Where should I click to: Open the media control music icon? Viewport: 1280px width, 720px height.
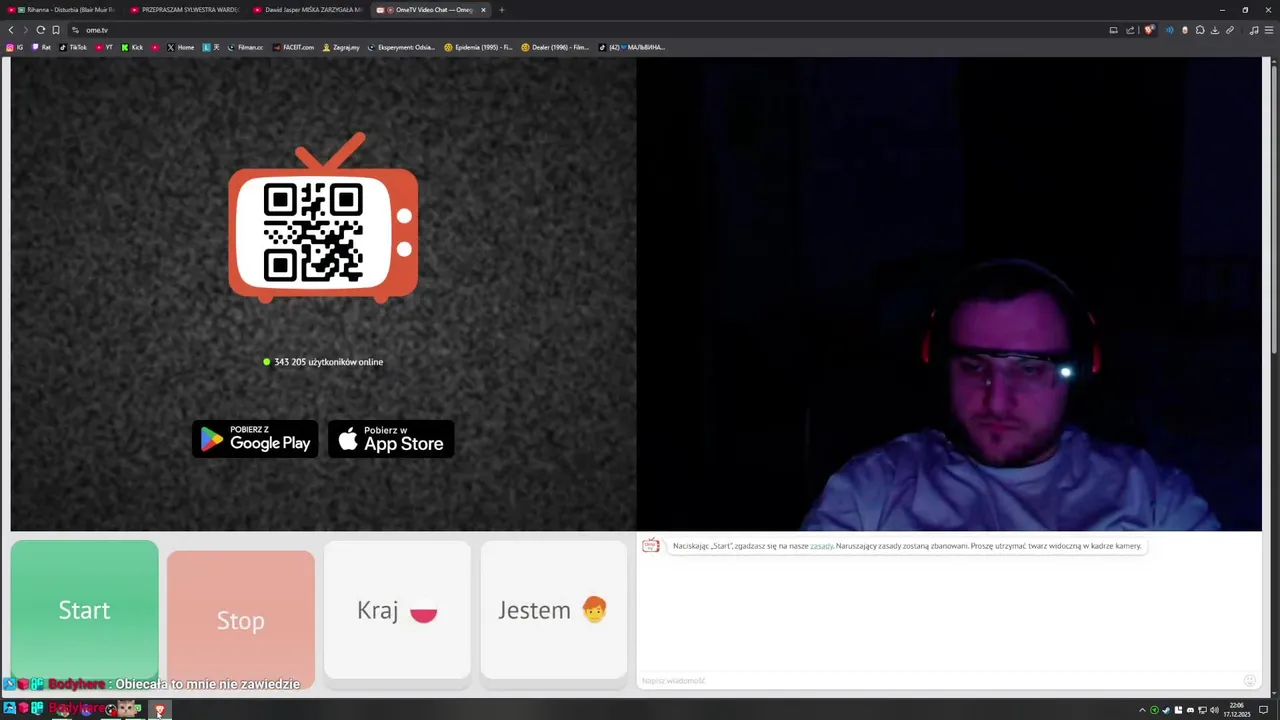tap(1254, 30)
